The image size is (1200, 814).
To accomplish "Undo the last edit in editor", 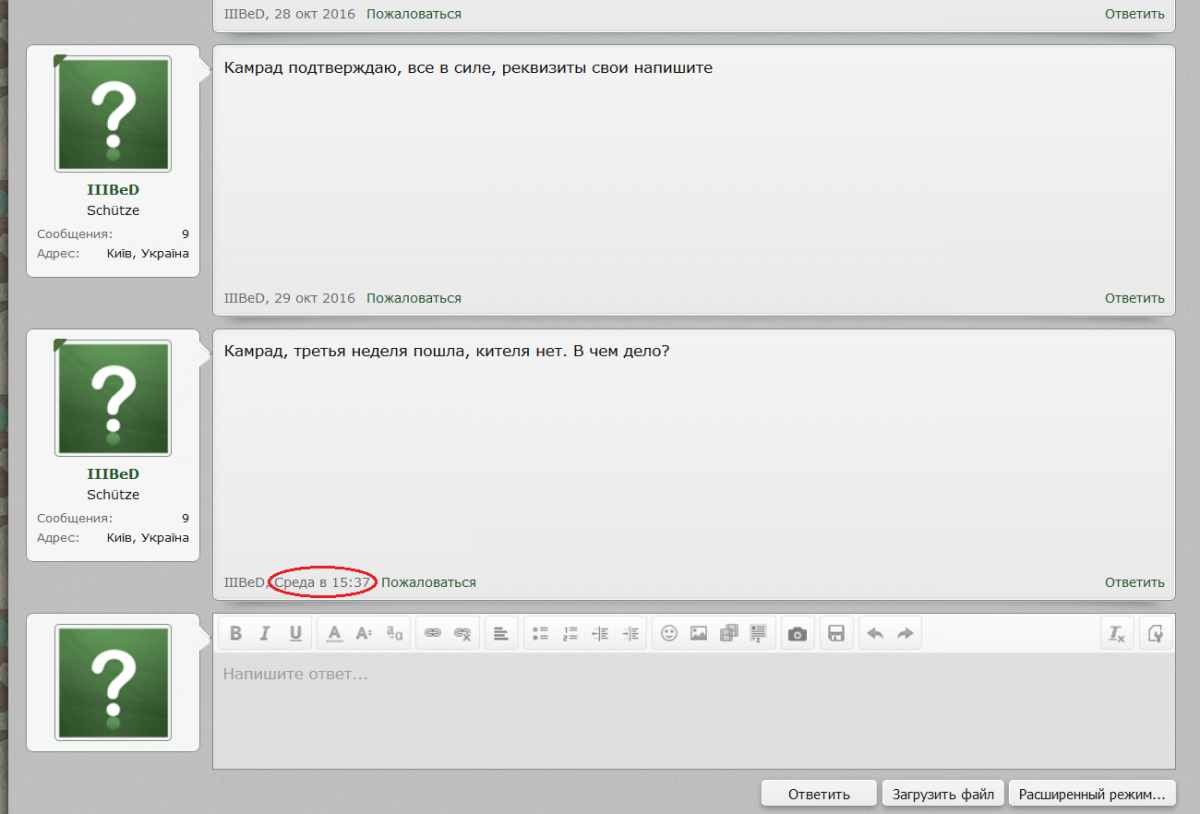I will click(x=875, y=633).
